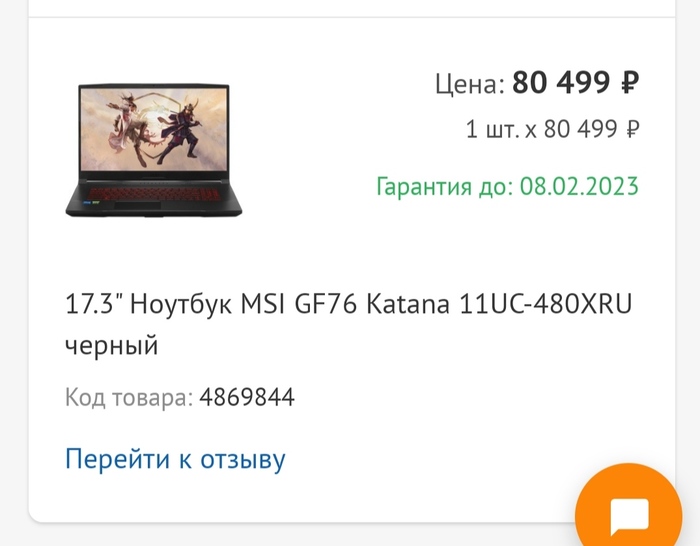
Task: Click the "1 шт. x 80 499" quantity line
Action: click(552, 129)
